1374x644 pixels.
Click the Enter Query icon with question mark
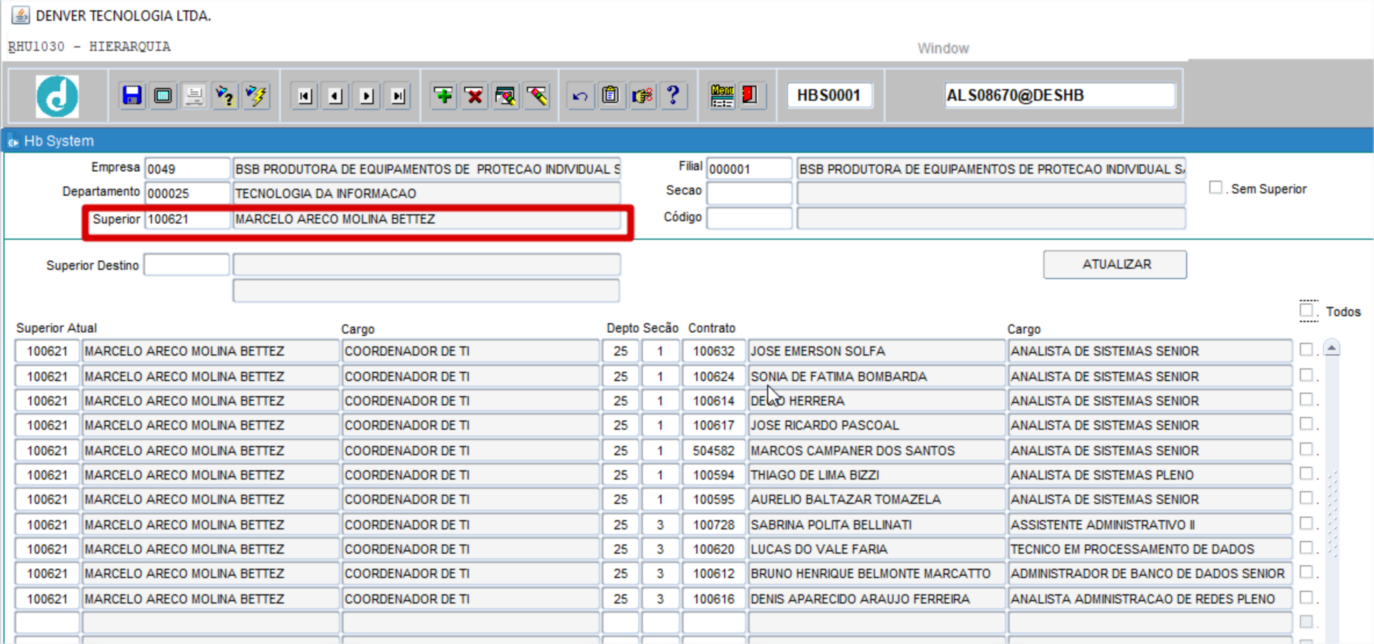pyautogui.click(x=225, y=96)
